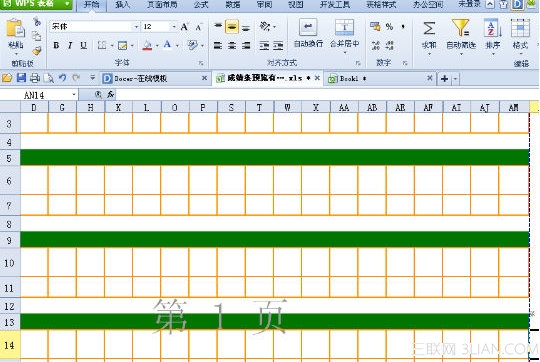Click the cell borders icon
Viewport: 540px width, 362px height.
(x=102, y=45)
